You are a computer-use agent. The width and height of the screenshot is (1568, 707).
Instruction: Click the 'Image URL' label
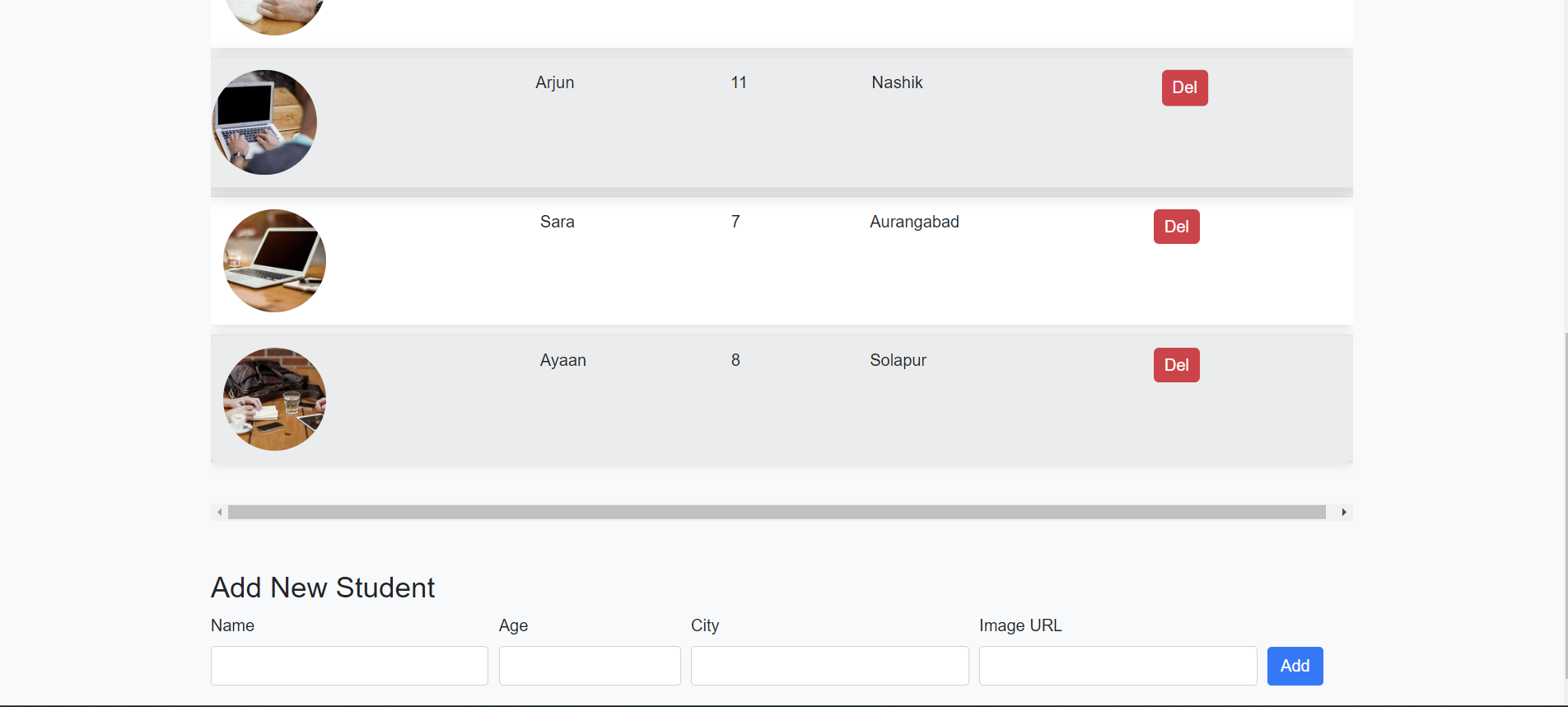[1020, 625]
